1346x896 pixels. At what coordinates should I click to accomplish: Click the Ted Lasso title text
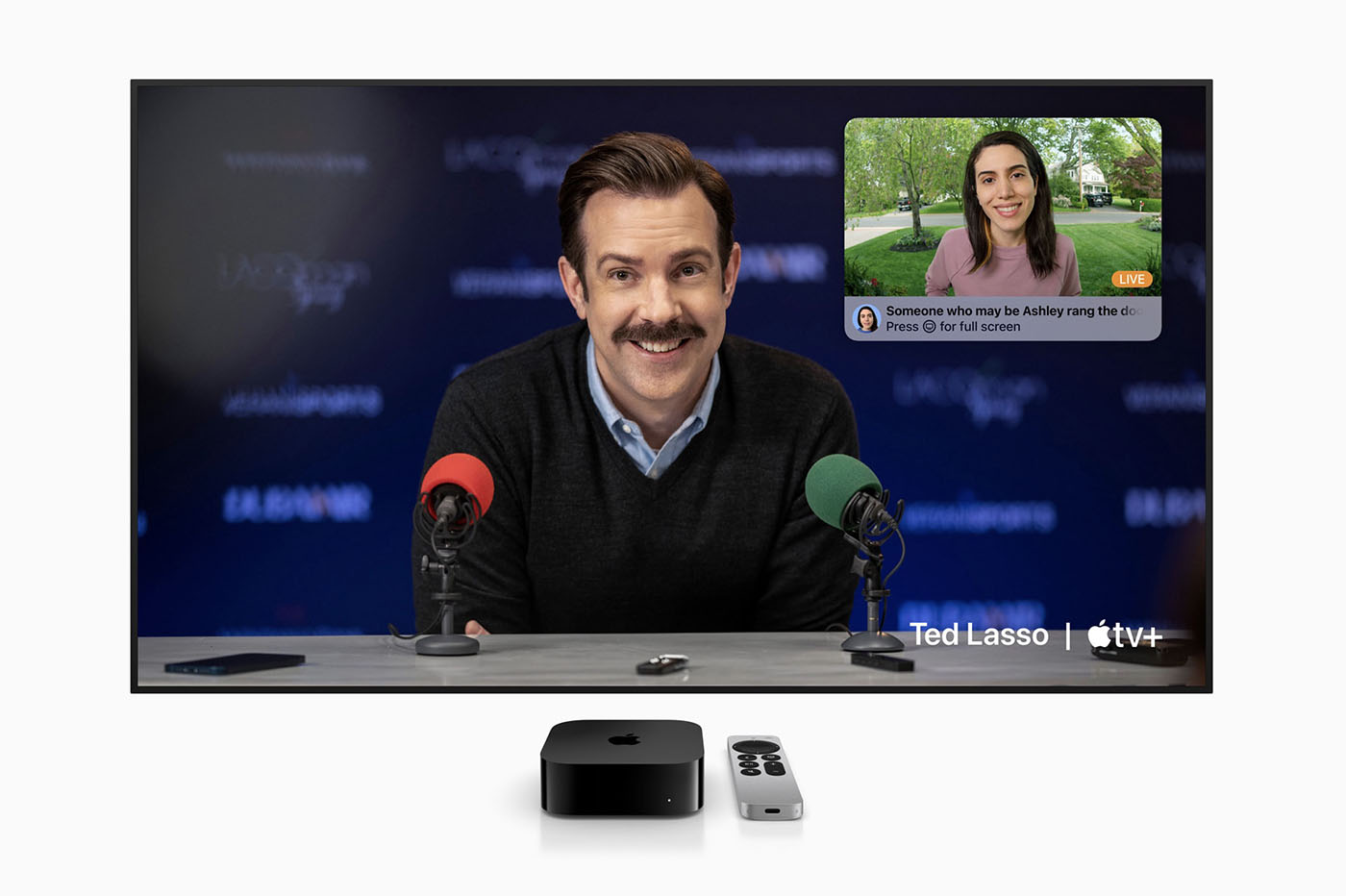pos(979,635)
